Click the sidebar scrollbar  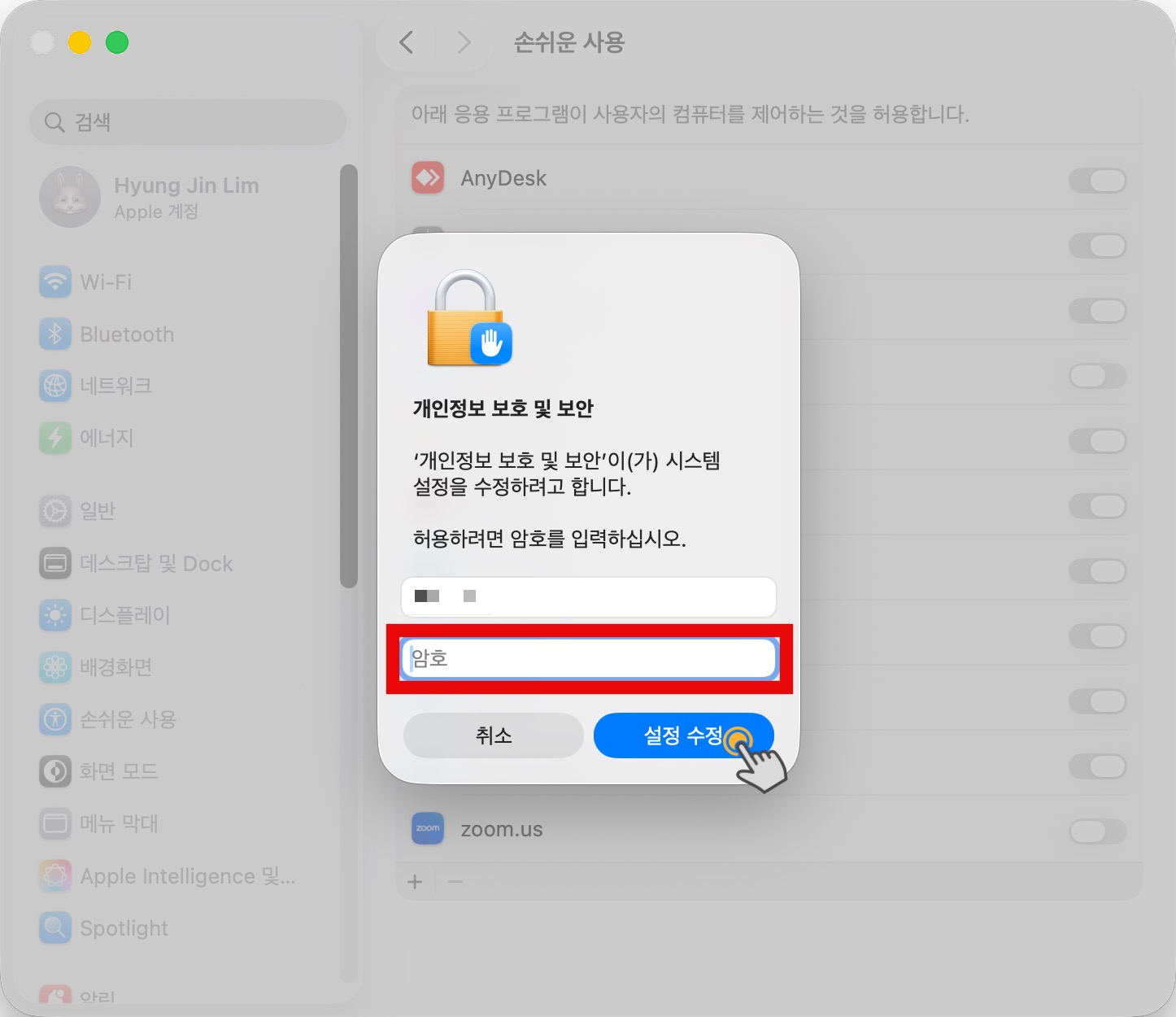[x=349, y=374]
